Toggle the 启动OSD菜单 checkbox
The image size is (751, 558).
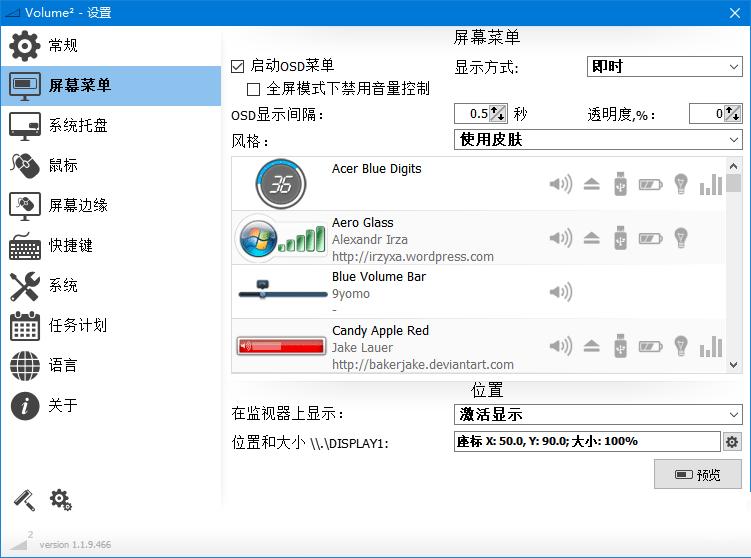pos(238,66)
